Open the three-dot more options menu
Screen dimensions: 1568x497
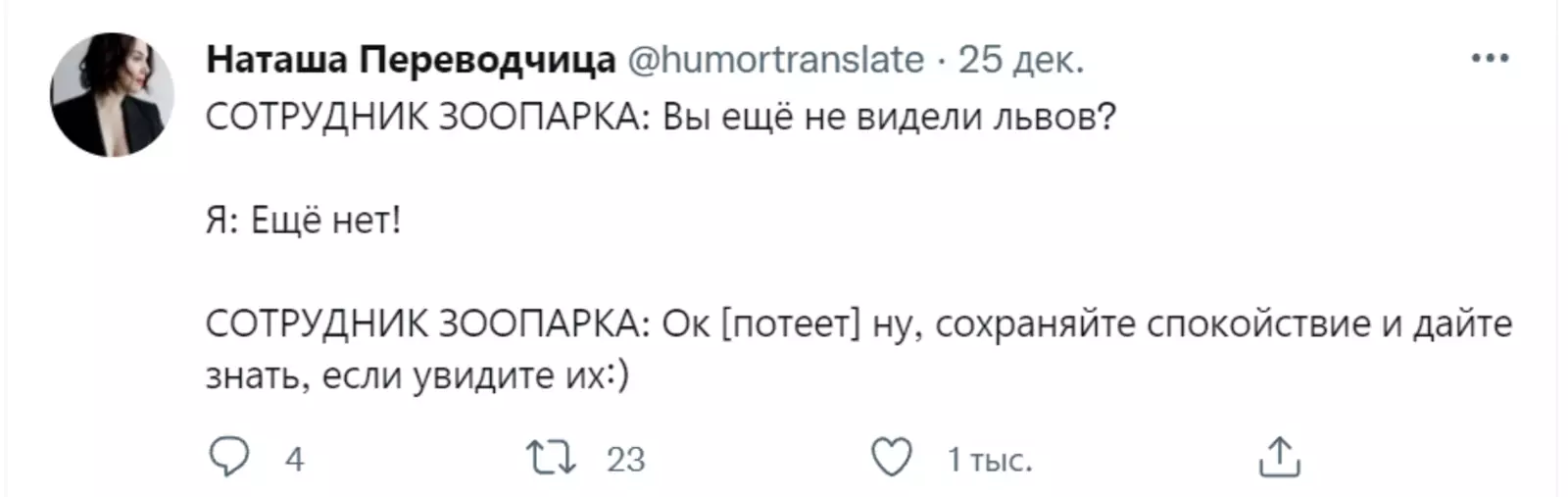pos(1490,59)
